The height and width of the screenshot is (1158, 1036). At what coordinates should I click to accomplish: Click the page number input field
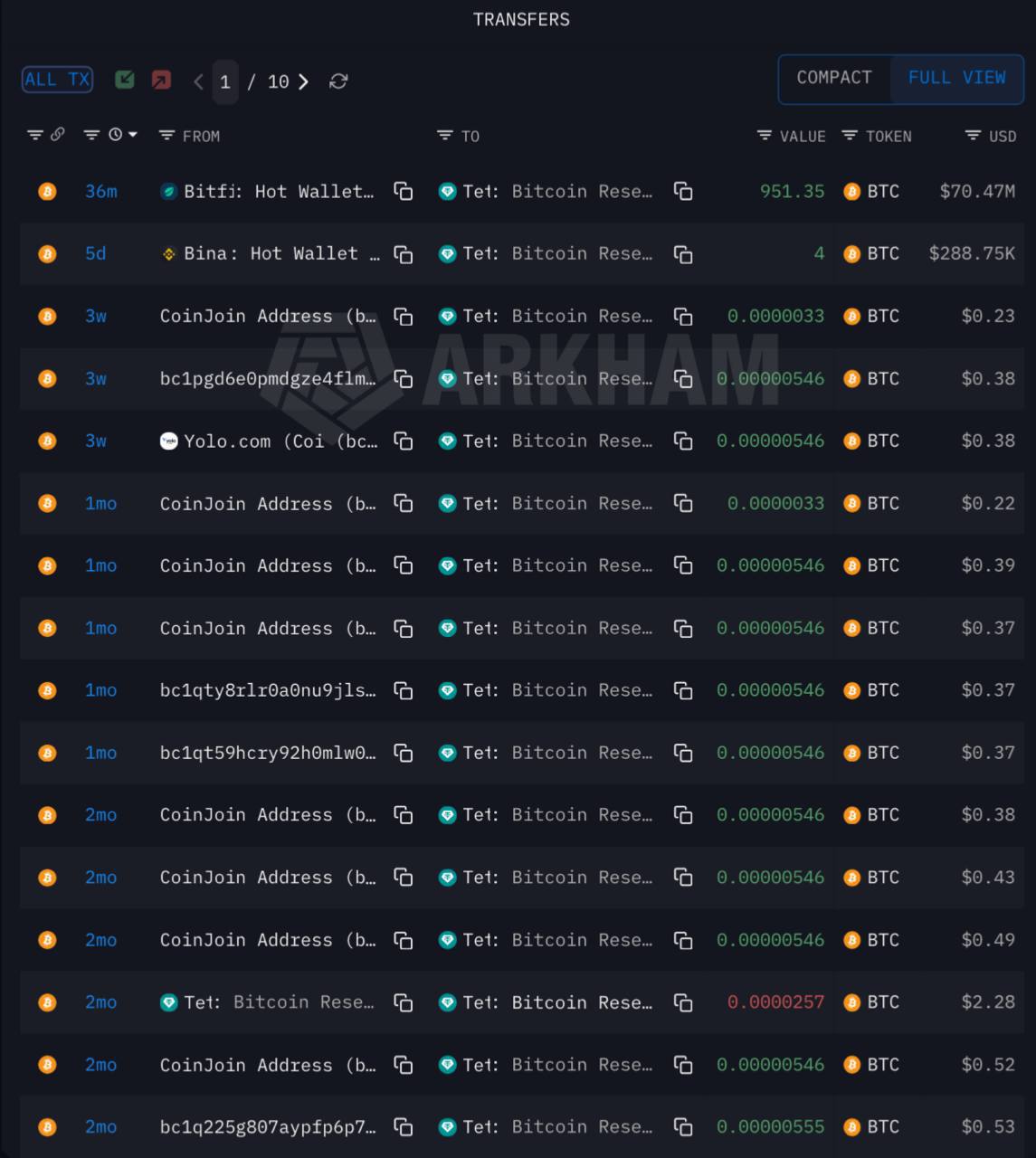(225, 82)
